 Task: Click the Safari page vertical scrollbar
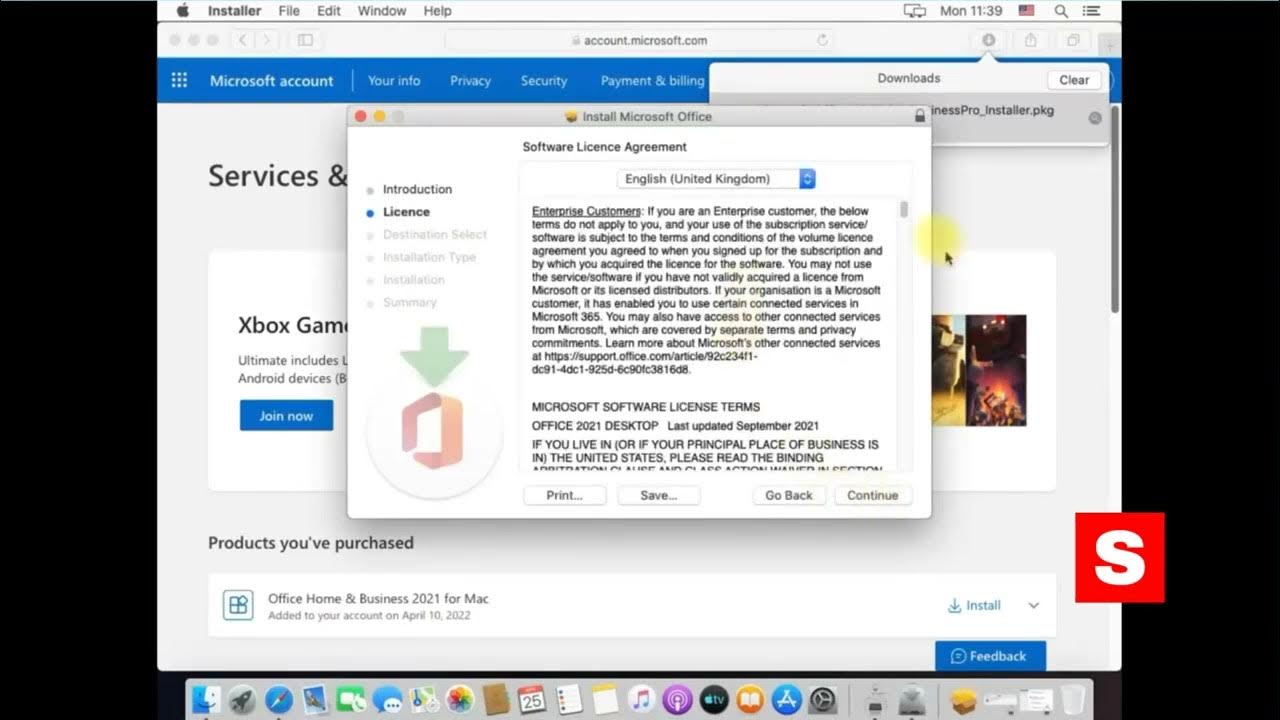(x=1115, y=210)
